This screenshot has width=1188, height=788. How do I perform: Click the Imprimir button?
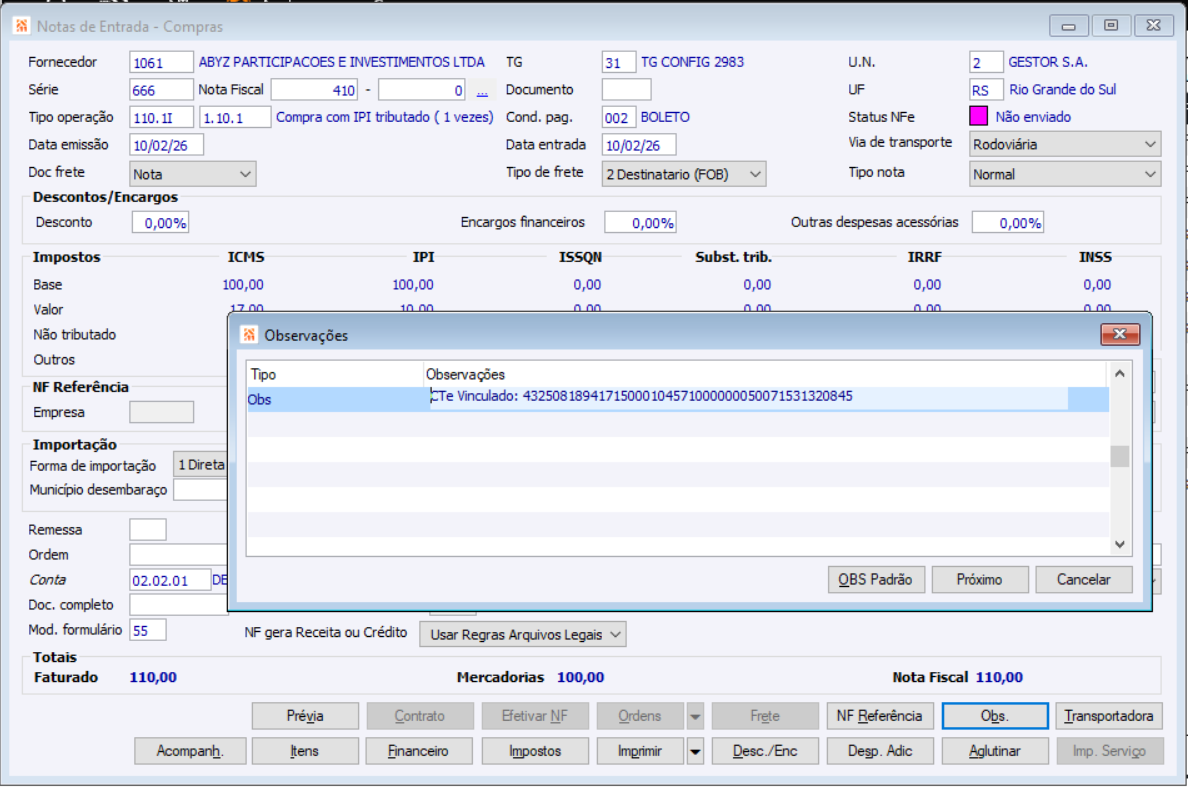click(x=640, y=752)
